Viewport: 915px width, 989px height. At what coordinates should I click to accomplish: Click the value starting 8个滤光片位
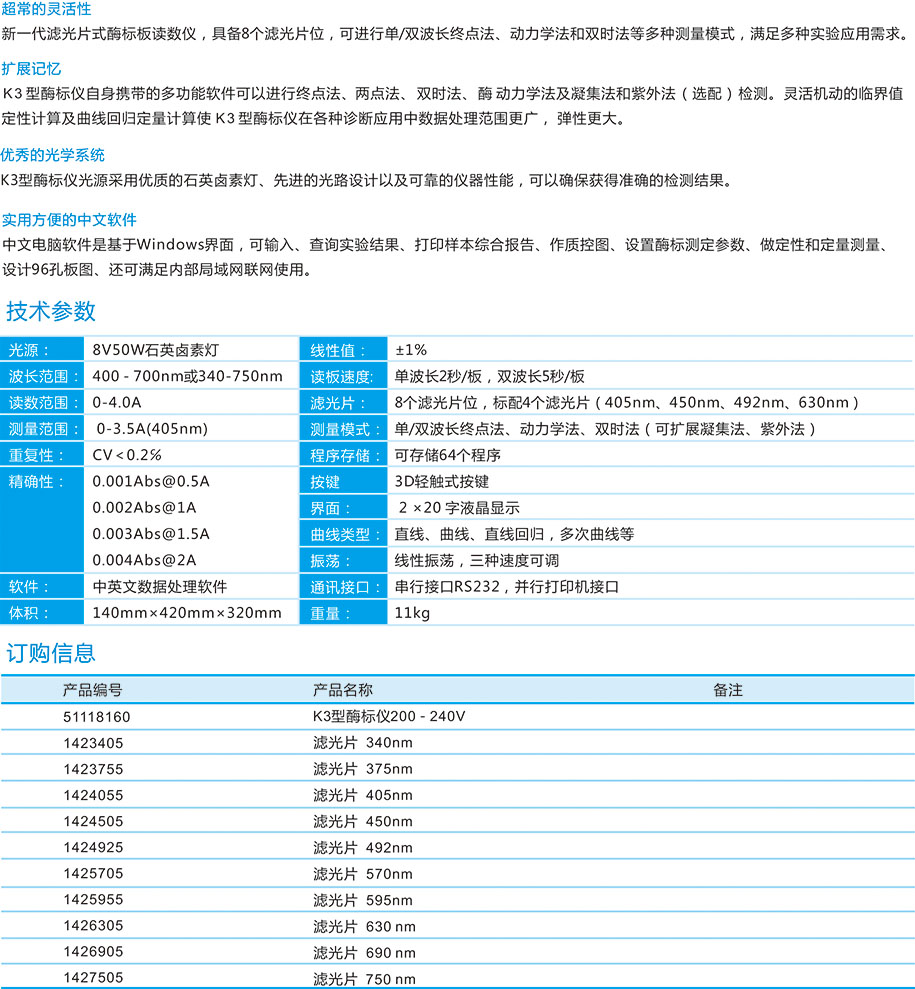[627, 402]
